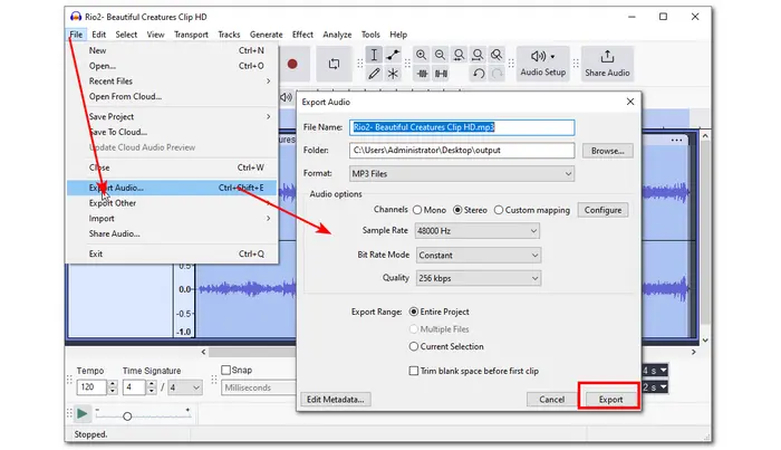781x450 pixels.
Task: Click the Tempo 120 value field
Action: click(92, 387)
